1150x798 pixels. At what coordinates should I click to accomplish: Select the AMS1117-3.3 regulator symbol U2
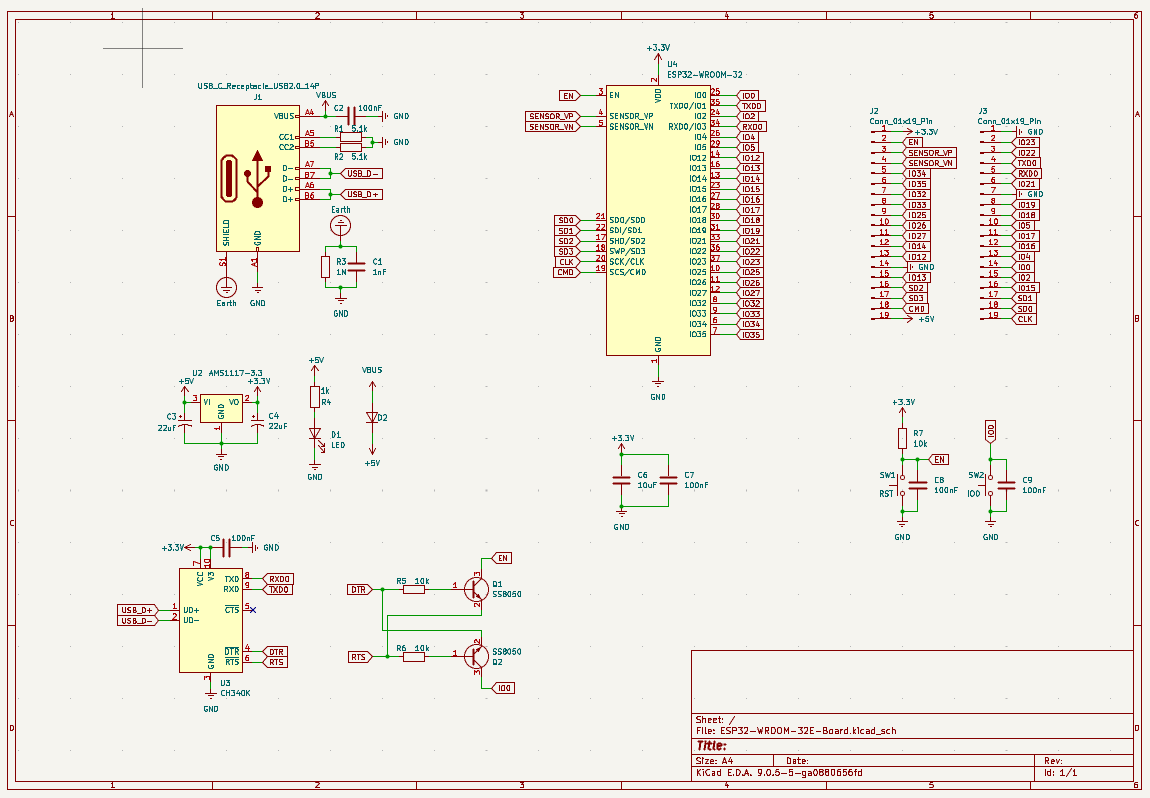coord(221,407)
